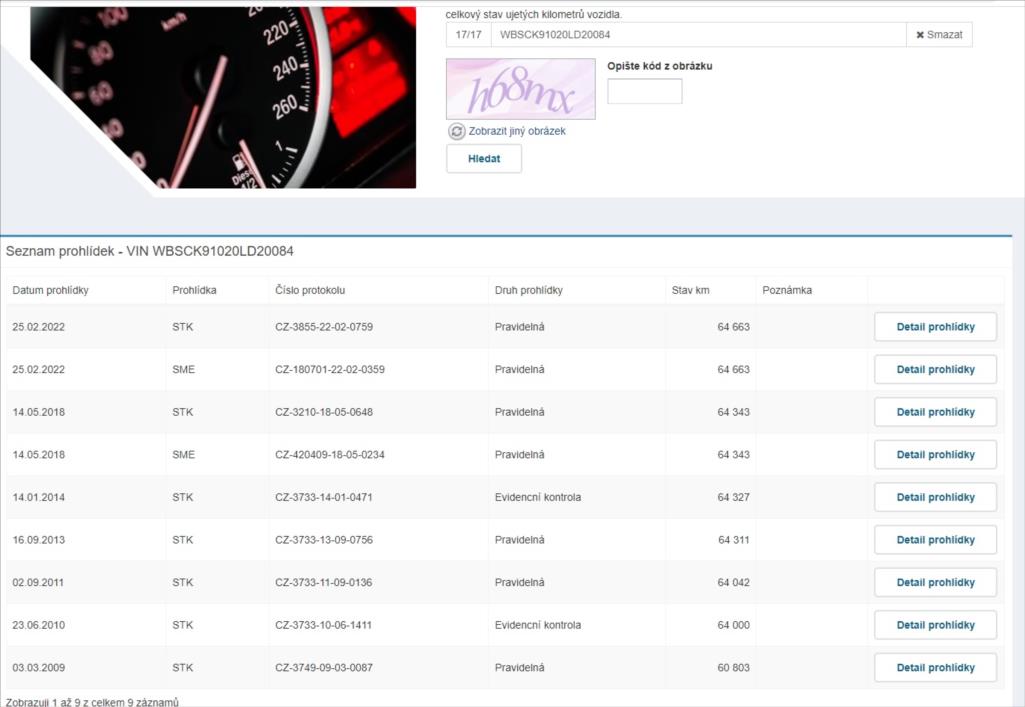Click the Číslo protokolu column header
This screenshot has height=707, width=1025.
pos(310,291)
